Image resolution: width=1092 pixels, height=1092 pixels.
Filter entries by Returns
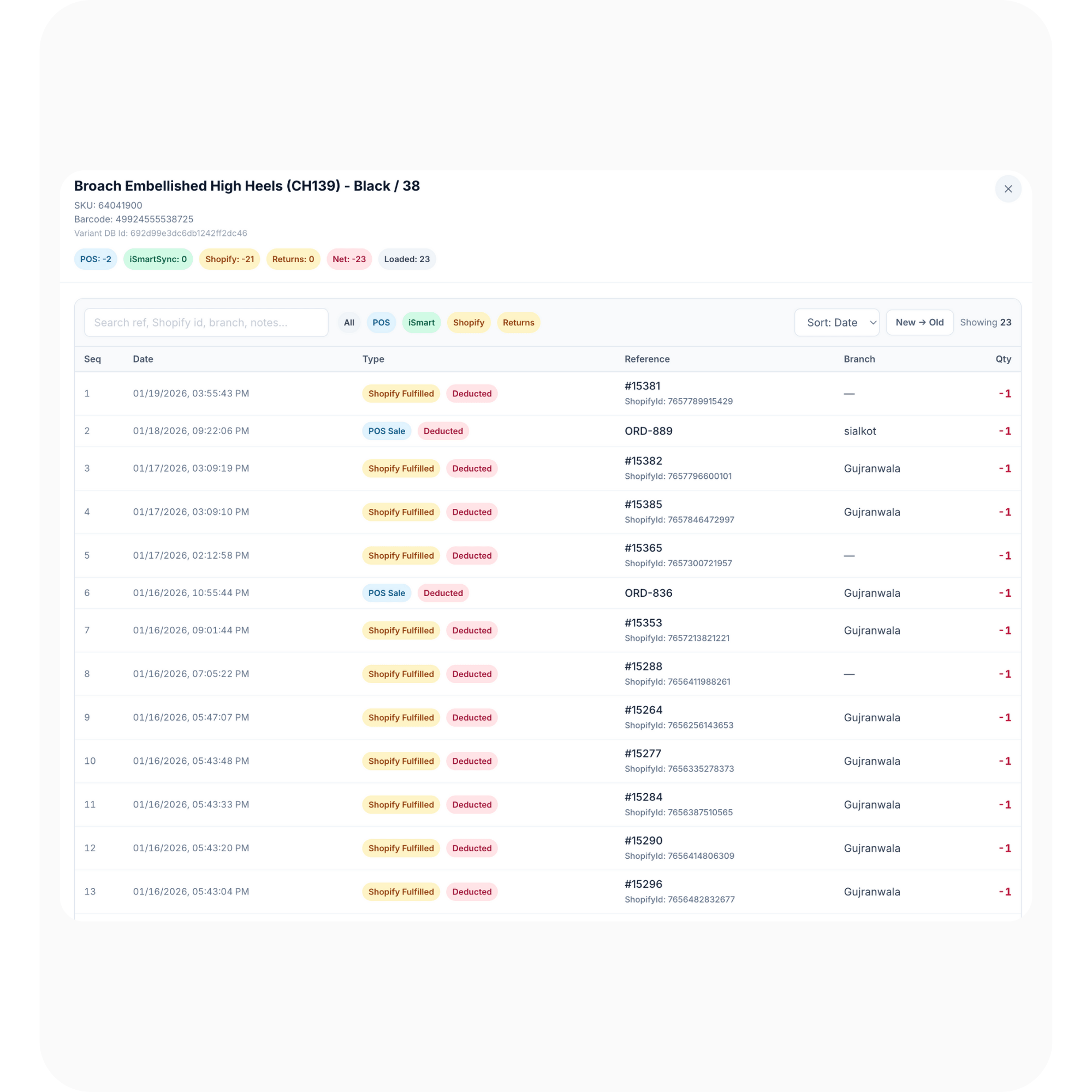click(x=518, y=322)
